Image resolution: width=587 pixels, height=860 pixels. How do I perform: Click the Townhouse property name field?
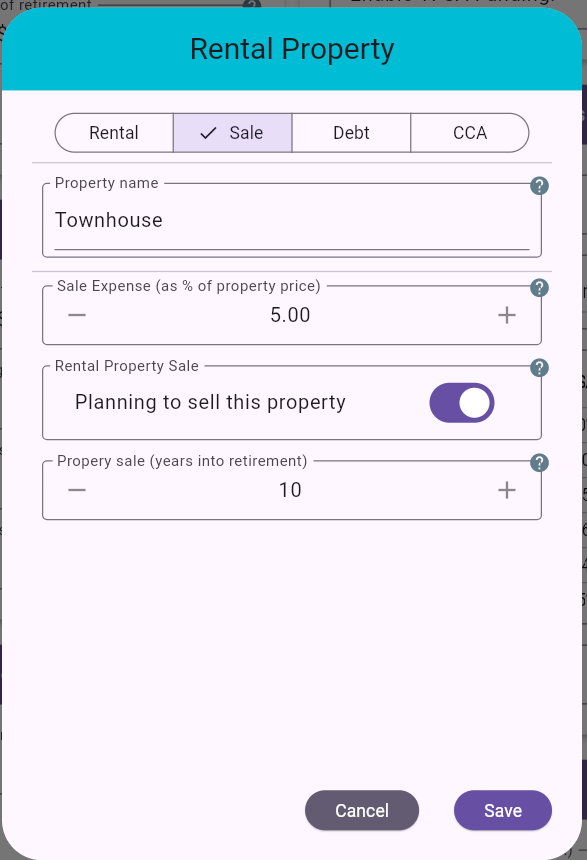point(290,220)
